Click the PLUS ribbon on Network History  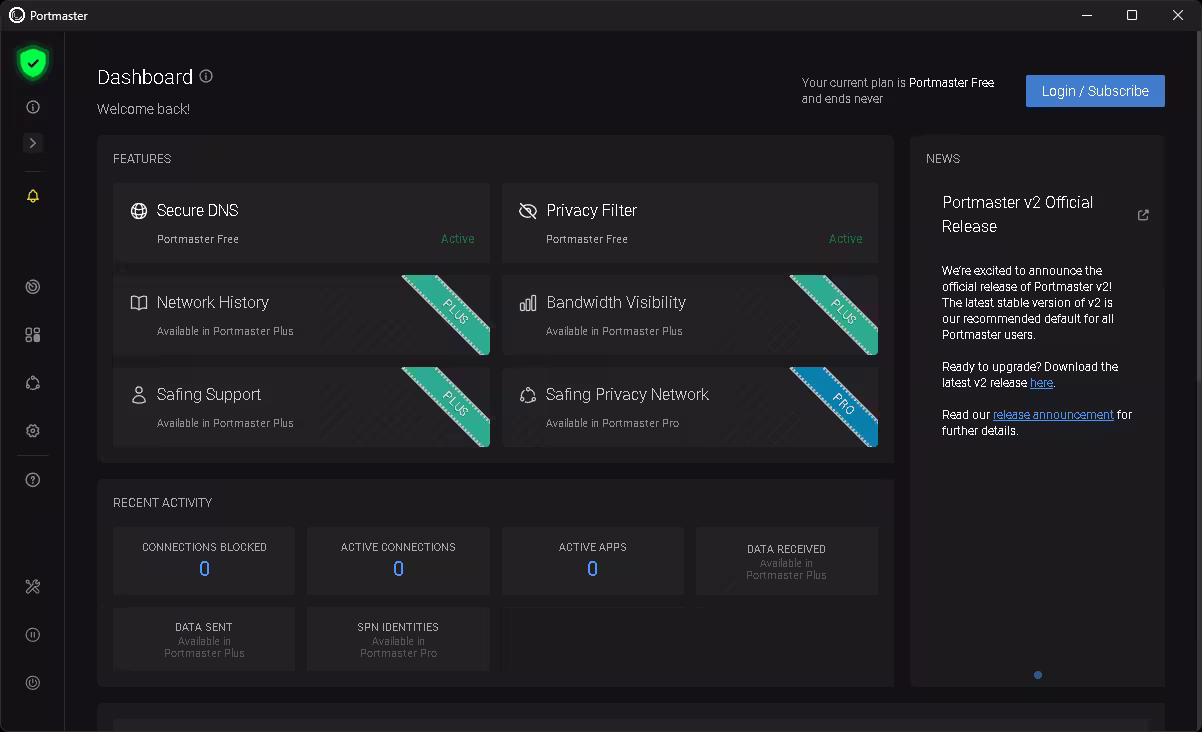(x=455, y=312)
